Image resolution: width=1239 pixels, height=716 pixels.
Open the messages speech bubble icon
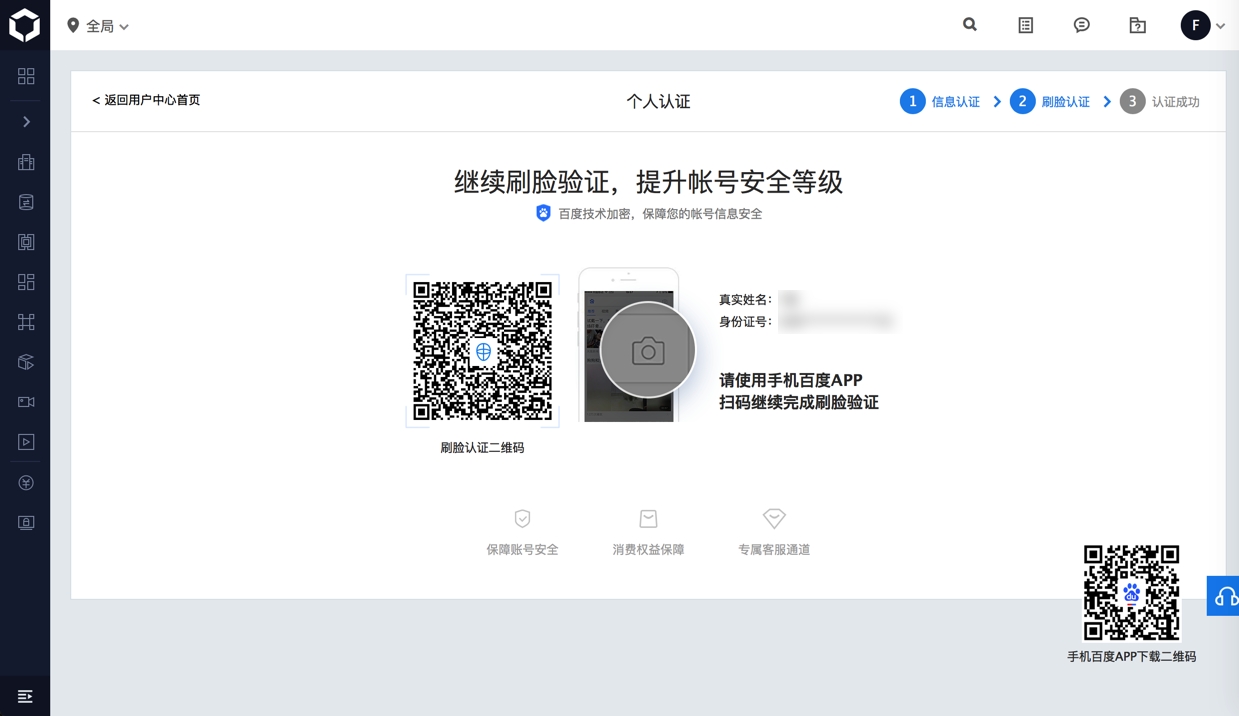point(1082,25)
